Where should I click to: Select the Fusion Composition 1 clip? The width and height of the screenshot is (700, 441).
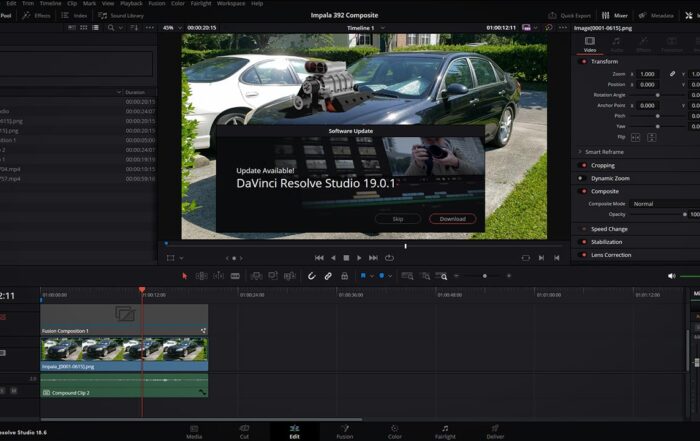pyautogui.click(x=124, y=320)
